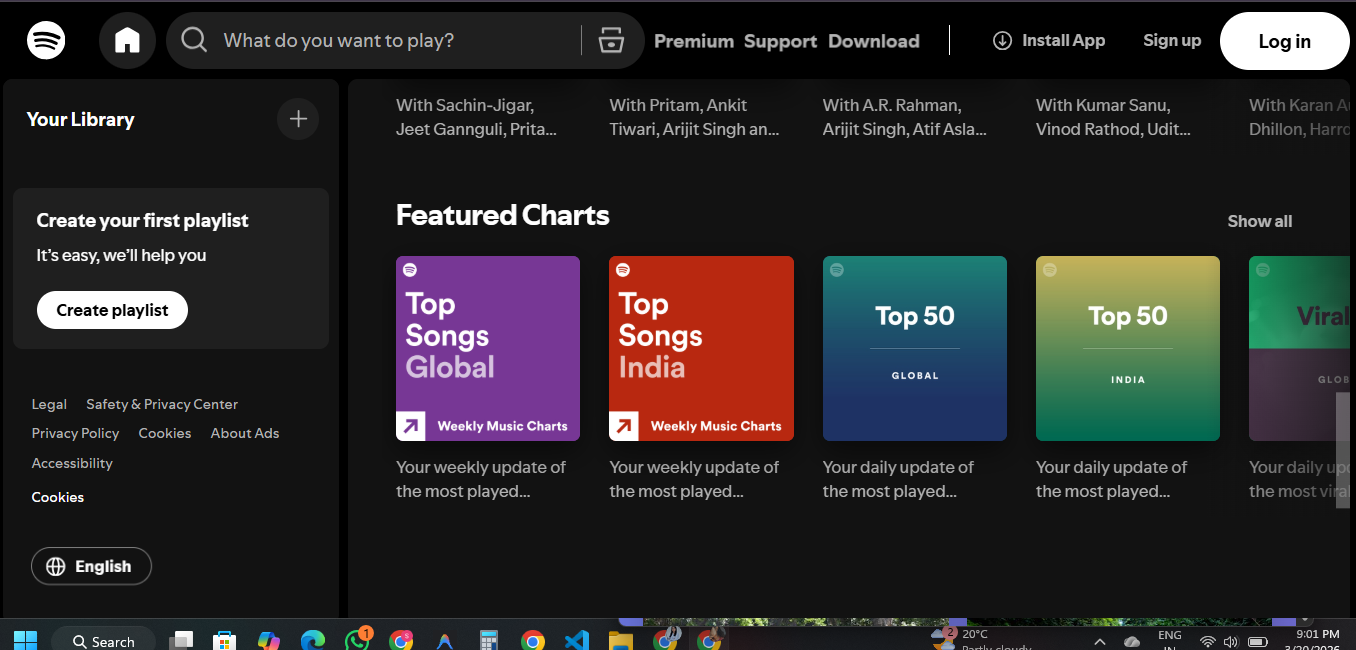The height and width of the screenshot is (650, 1356).
Task: Open WhatsApp from the taskbar
Action: (x=357, y=640)
